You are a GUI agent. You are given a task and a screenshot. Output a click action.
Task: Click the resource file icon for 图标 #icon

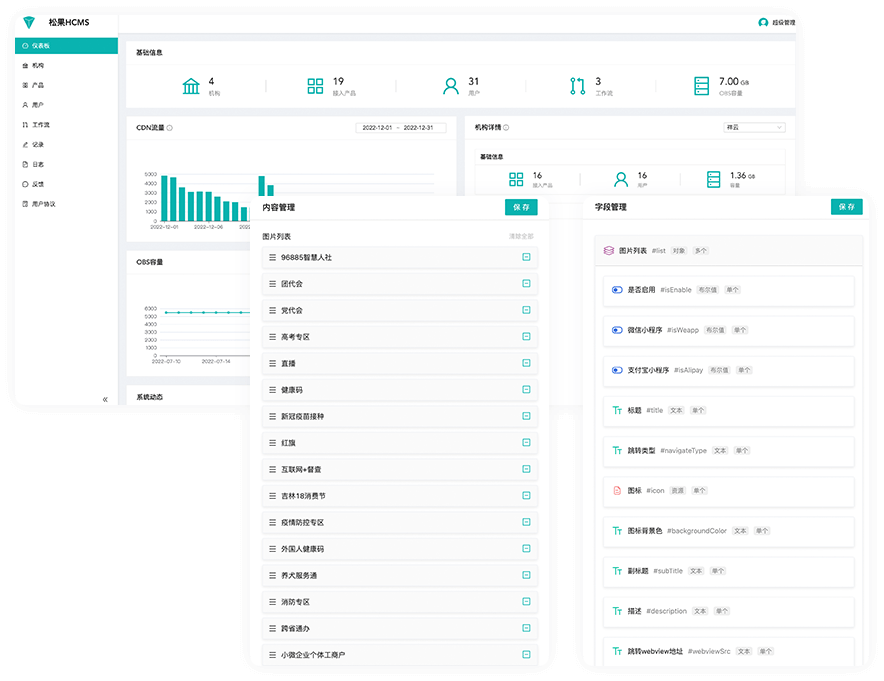[616, 491]
